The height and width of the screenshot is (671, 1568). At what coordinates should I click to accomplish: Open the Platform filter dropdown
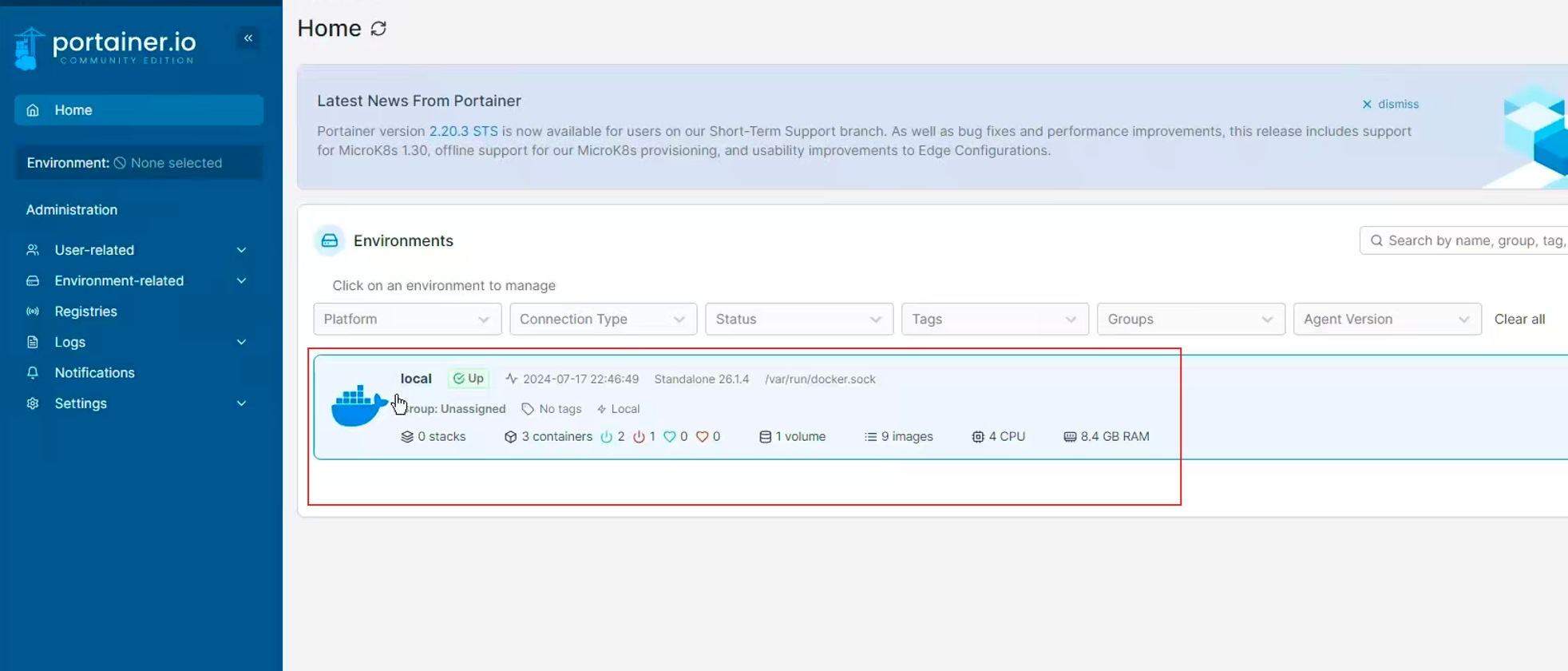coord(407,319)
